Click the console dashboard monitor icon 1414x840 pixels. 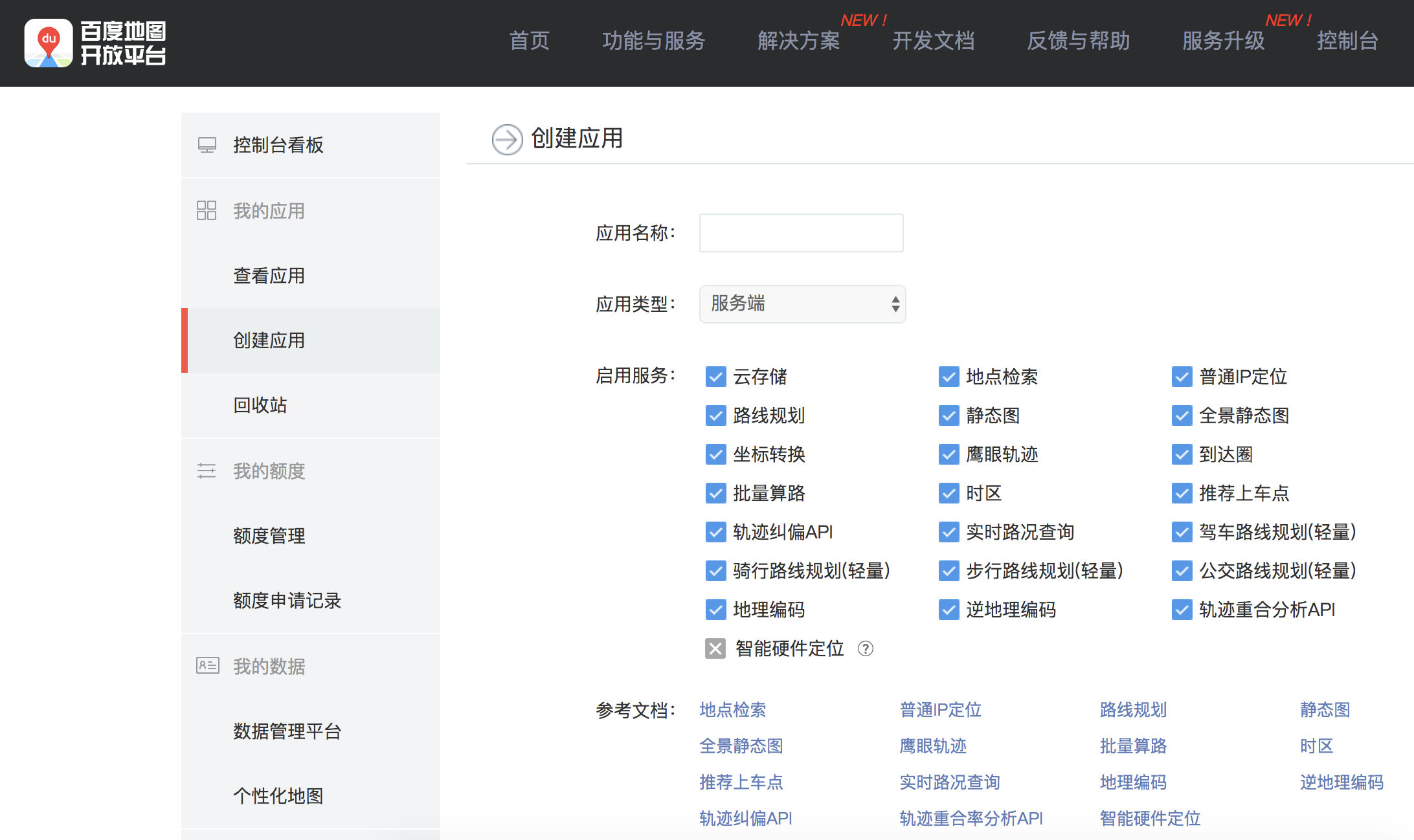pyautogui.click(x=207, y=145)
